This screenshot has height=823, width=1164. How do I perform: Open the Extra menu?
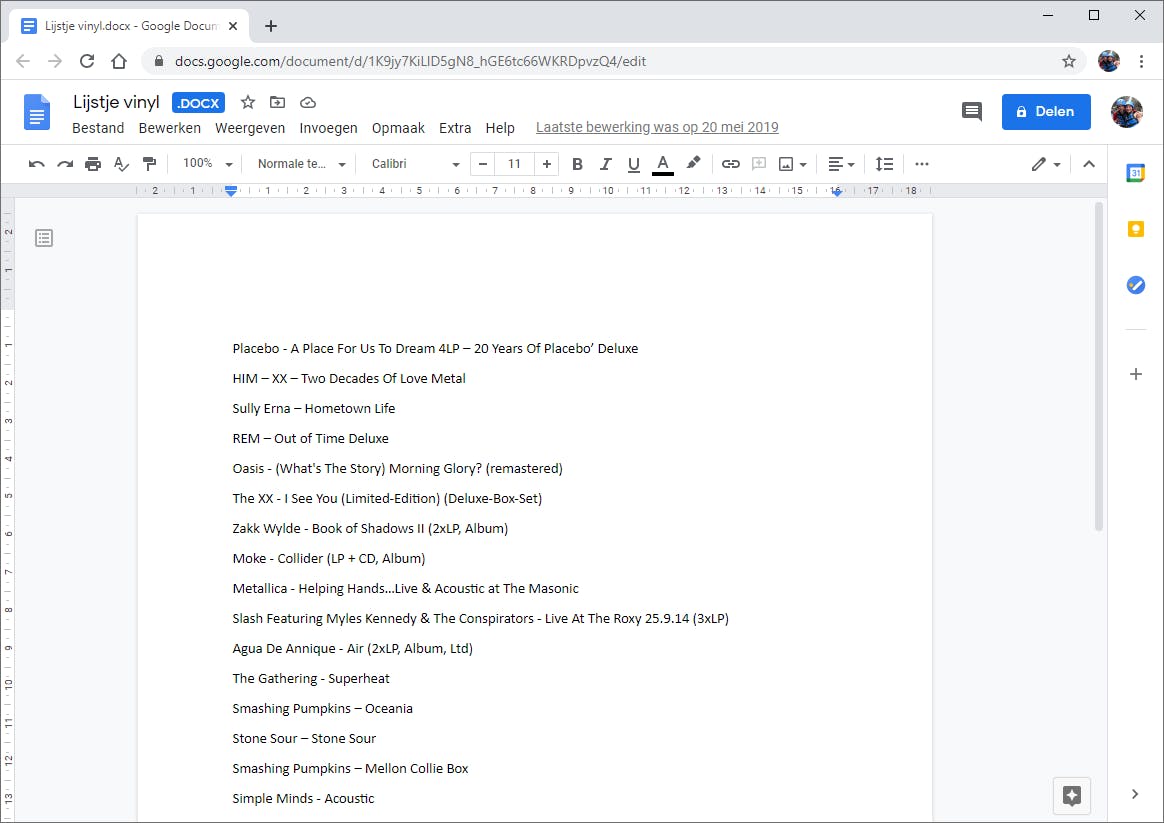tap(455, 128)
